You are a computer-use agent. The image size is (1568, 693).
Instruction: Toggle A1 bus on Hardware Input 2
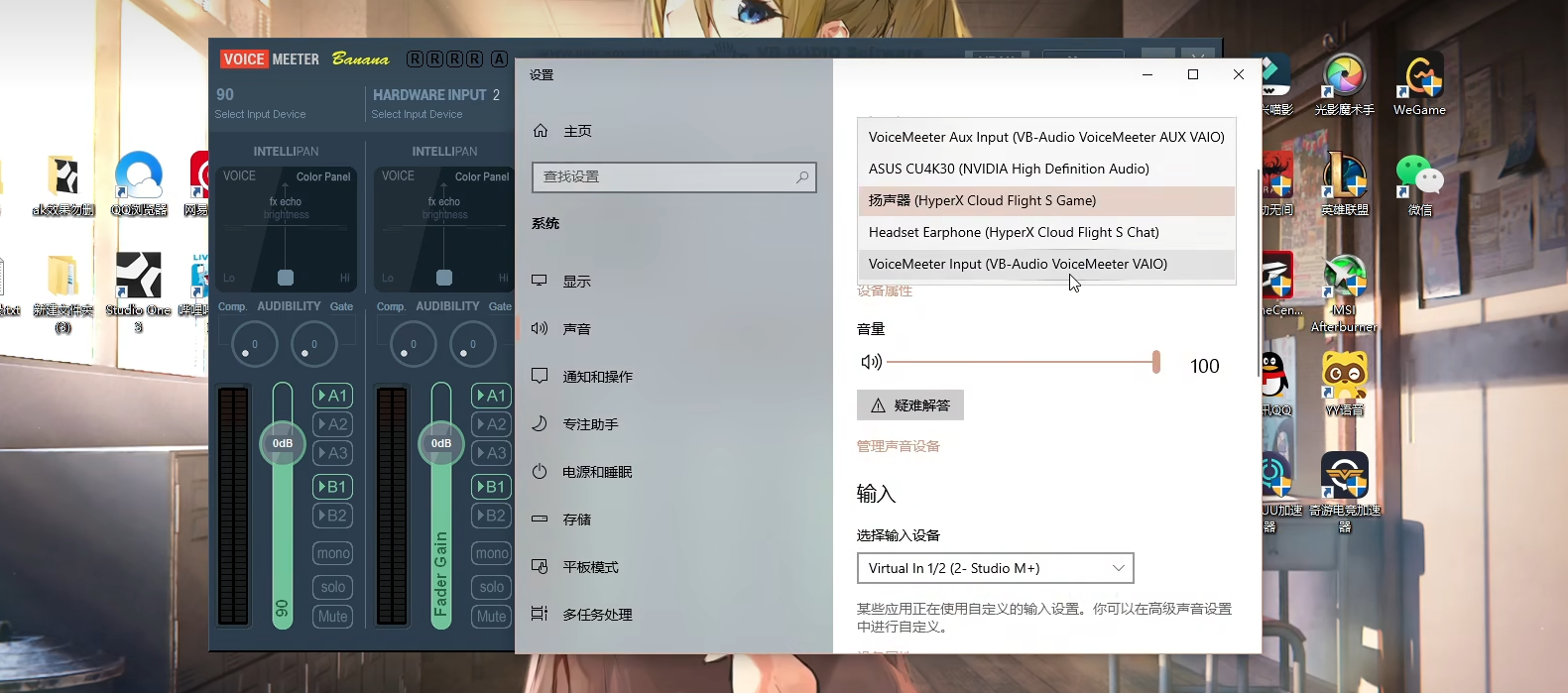click(492, 396)
